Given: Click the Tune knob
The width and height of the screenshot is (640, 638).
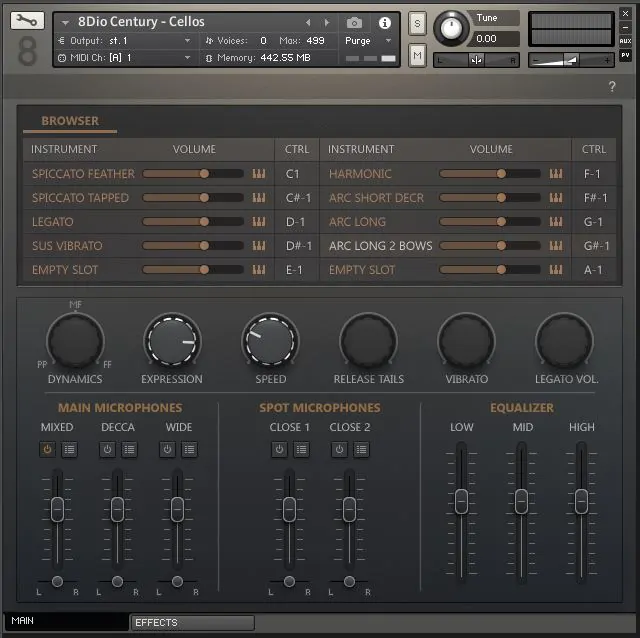Looking at the screenshot, I should tap(451, 28).
